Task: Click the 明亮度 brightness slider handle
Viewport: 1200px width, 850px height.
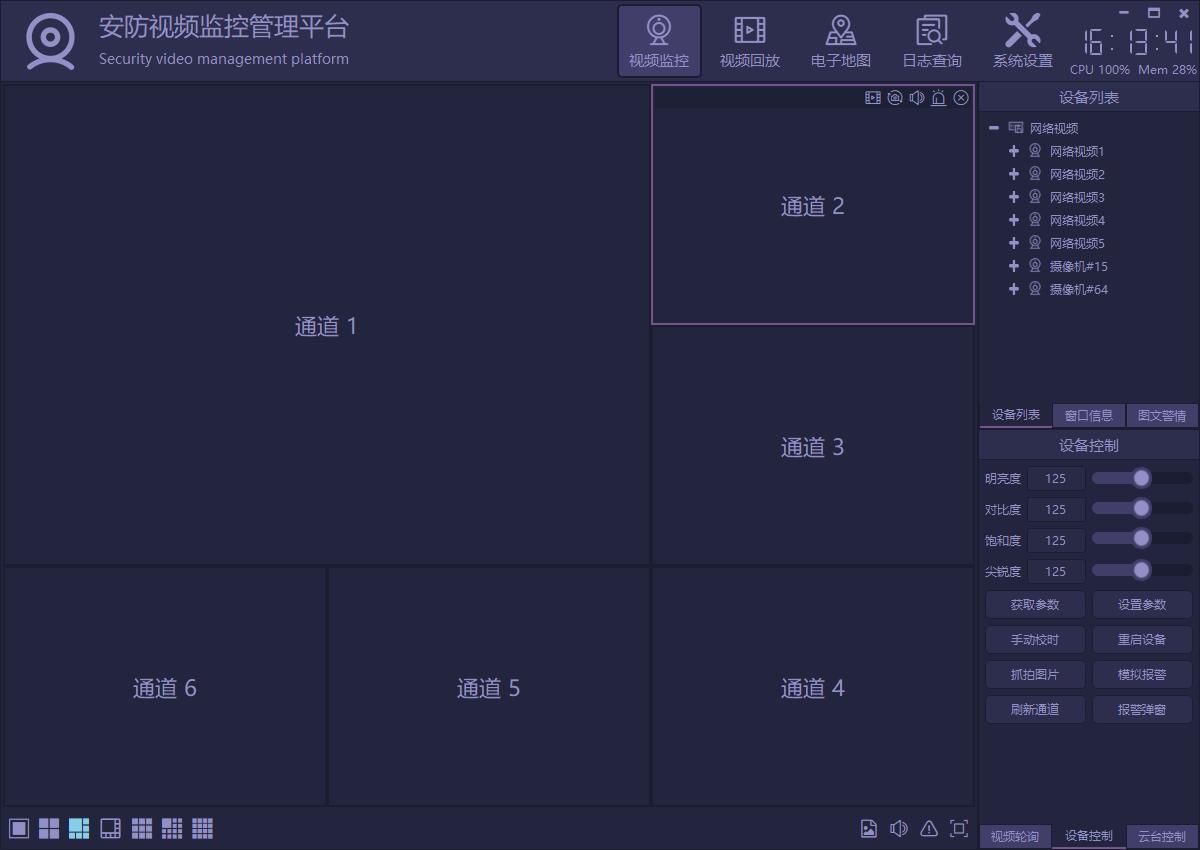Action: [x=1141, y=478]
